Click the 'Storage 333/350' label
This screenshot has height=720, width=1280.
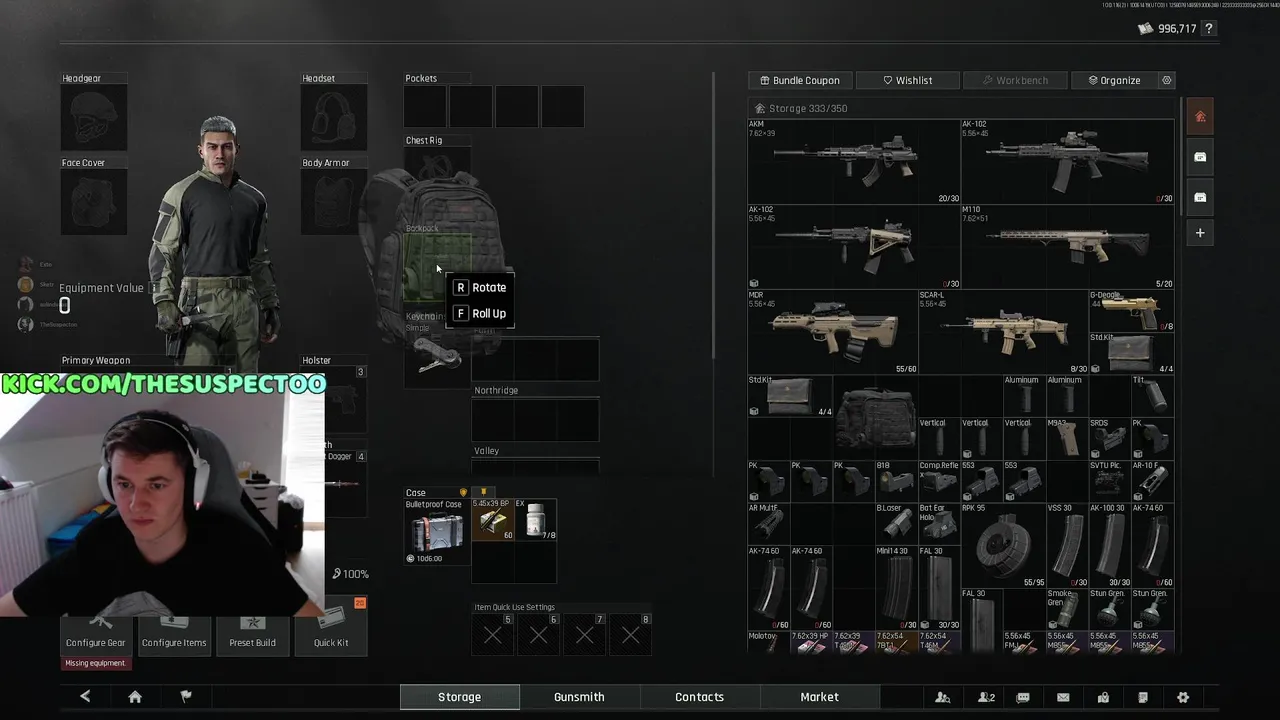point(807,108)
